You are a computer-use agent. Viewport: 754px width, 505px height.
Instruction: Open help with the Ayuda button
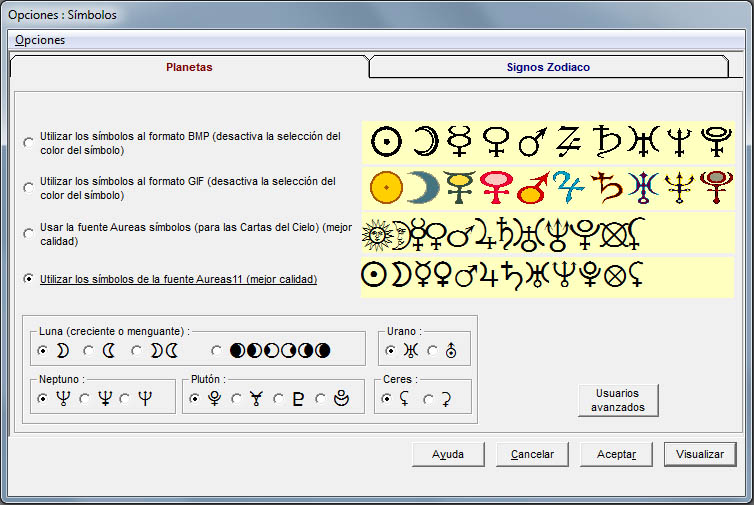point(447,454)
